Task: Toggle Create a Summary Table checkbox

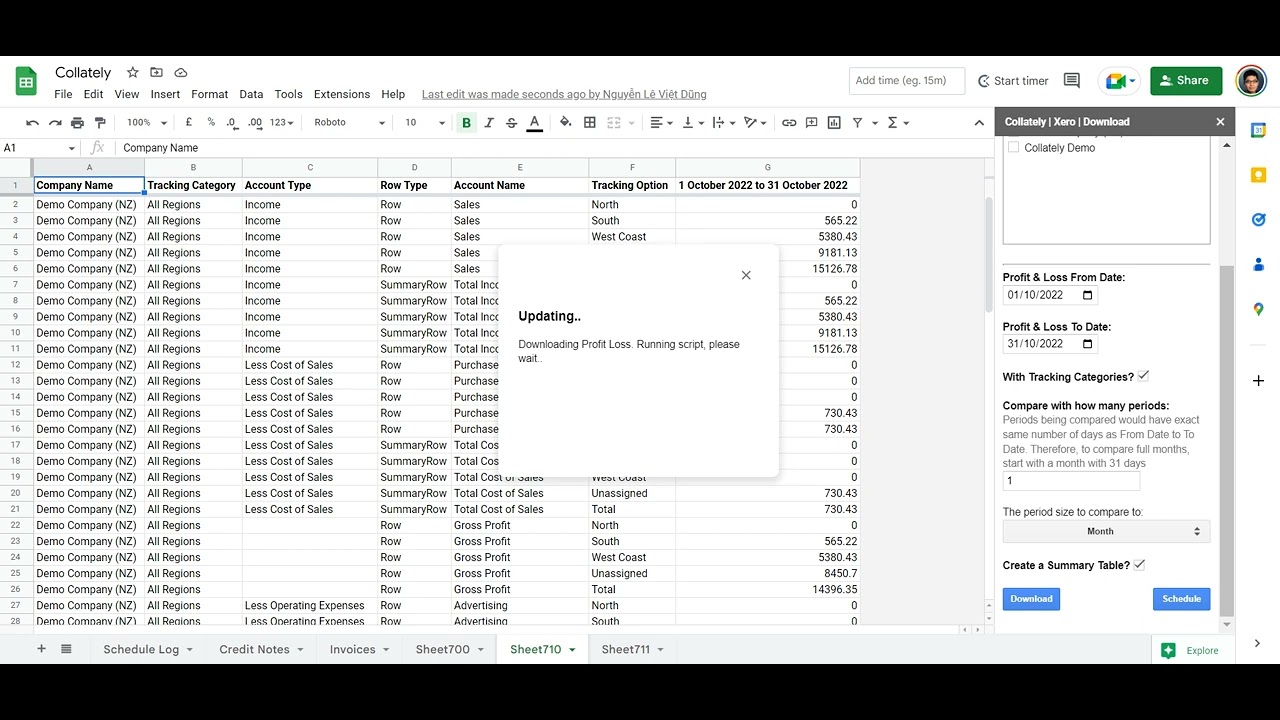Action: (x=1139, y=564)
